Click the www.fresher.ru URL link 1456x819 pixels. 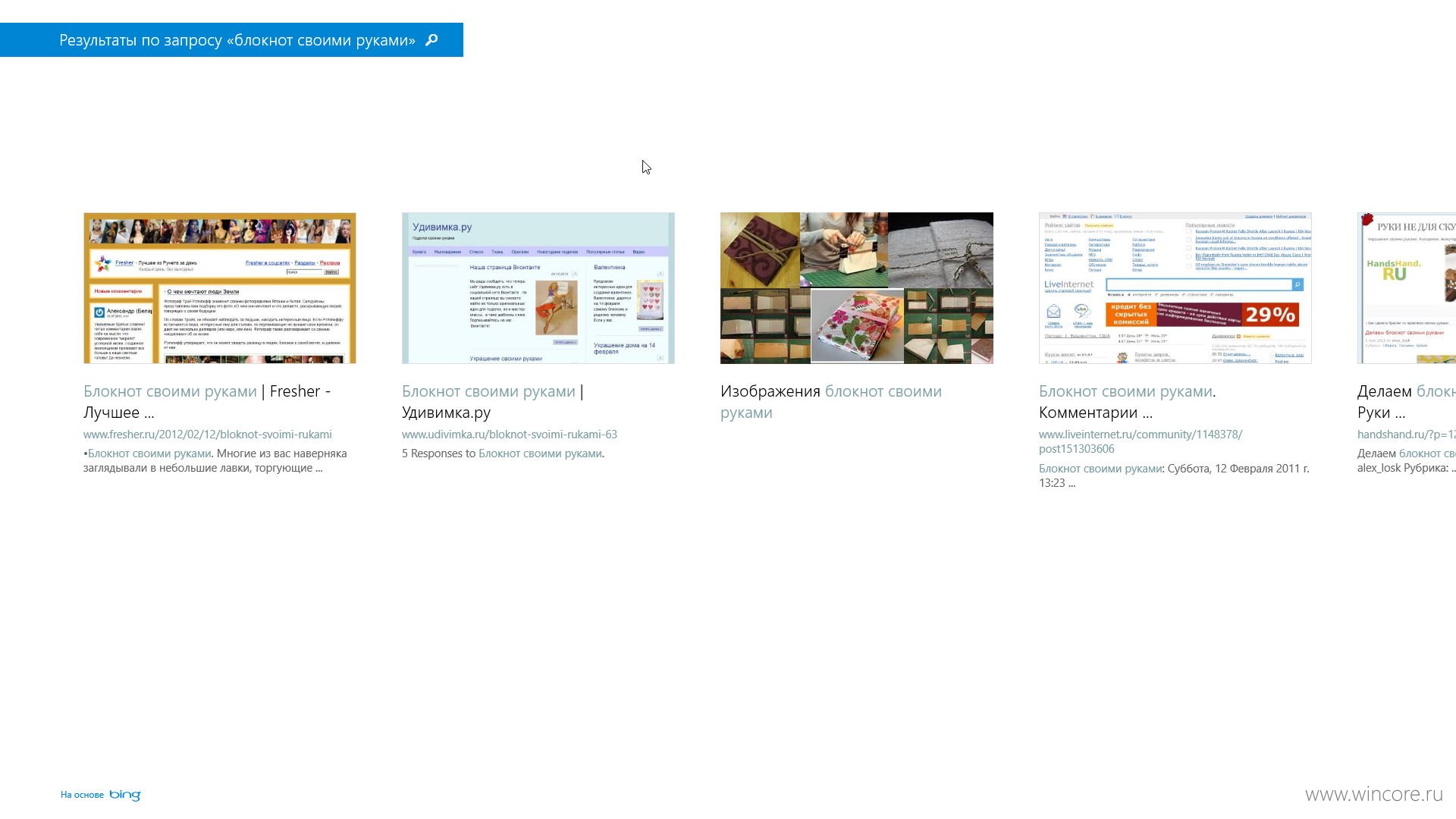pyautogui.click(x=208, y=435)
